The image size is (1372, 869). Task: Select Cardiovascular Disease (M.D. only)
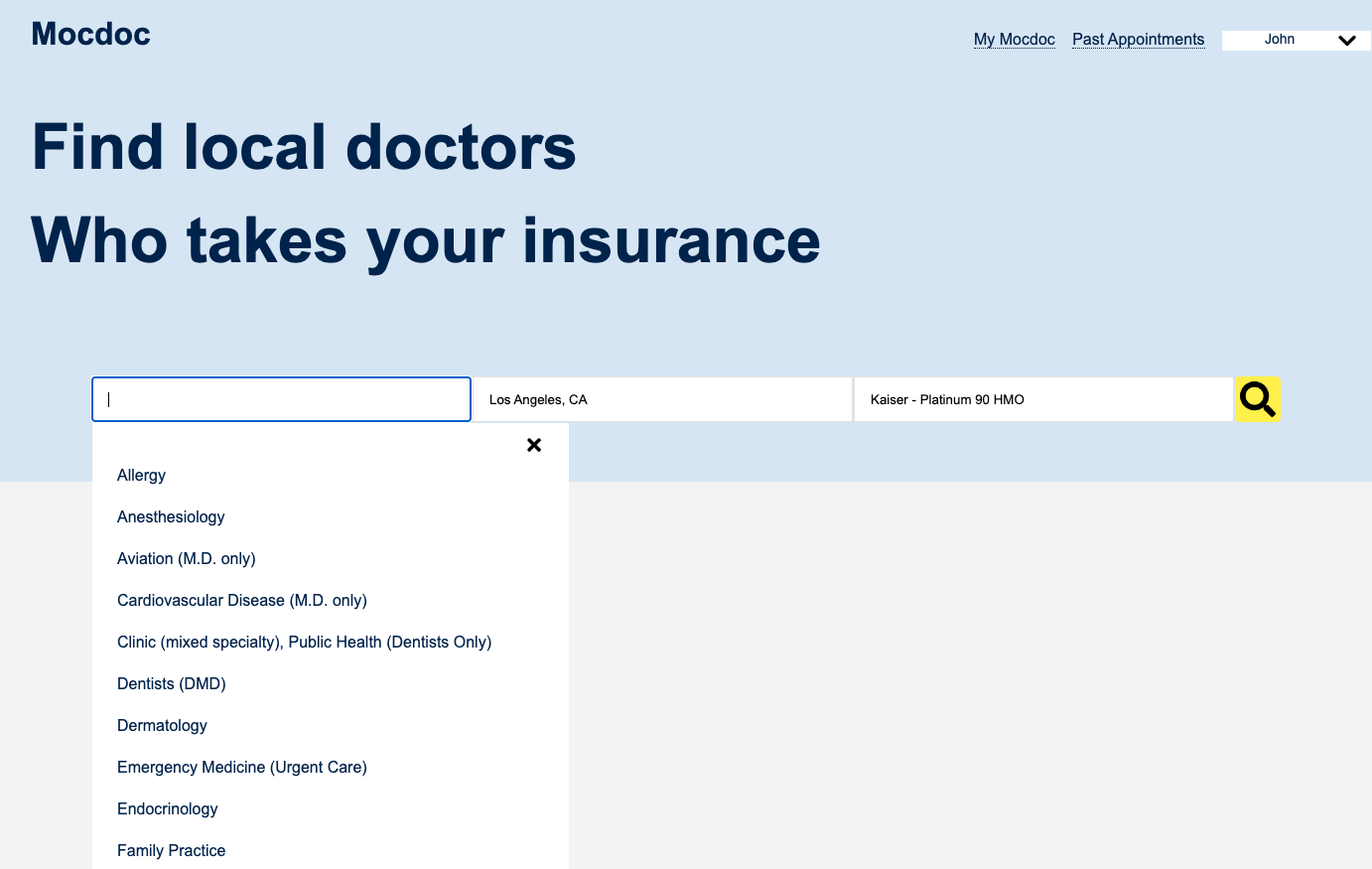point(242,601)
